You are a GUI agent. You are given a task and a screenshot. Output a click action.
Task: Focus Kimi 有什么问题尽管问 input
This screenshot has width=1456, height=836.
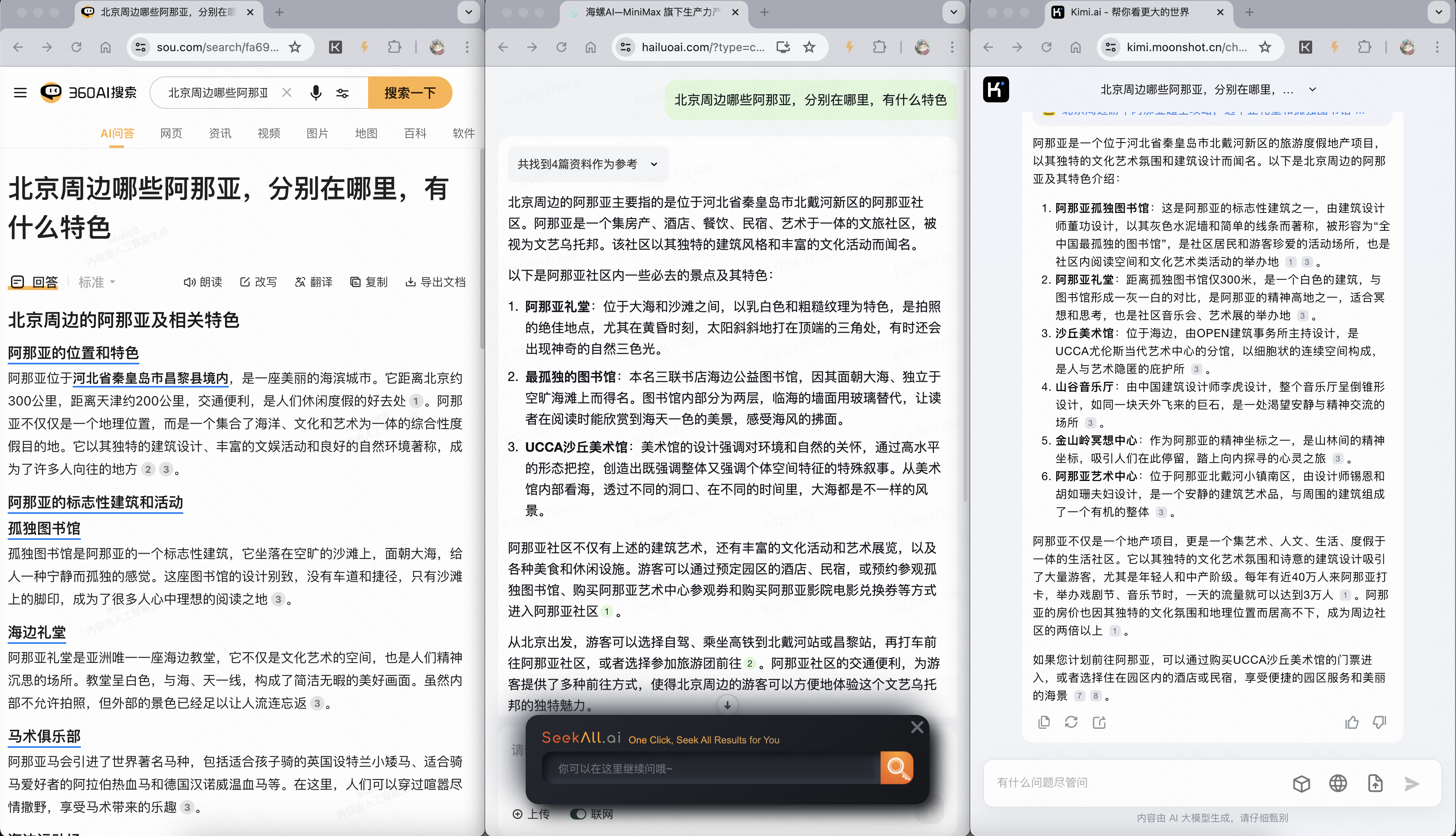click(x=1137, y=783)
